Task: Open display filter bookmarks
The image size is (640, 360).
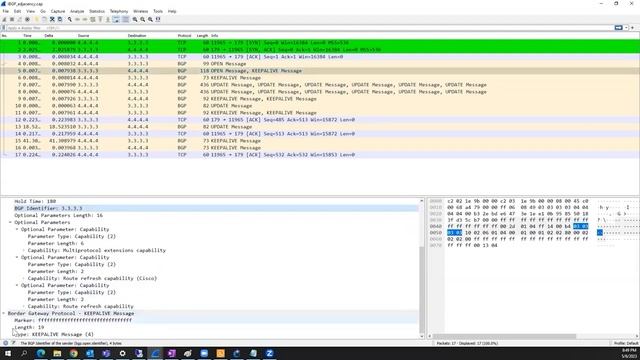Action: click(x=4, y=28)
